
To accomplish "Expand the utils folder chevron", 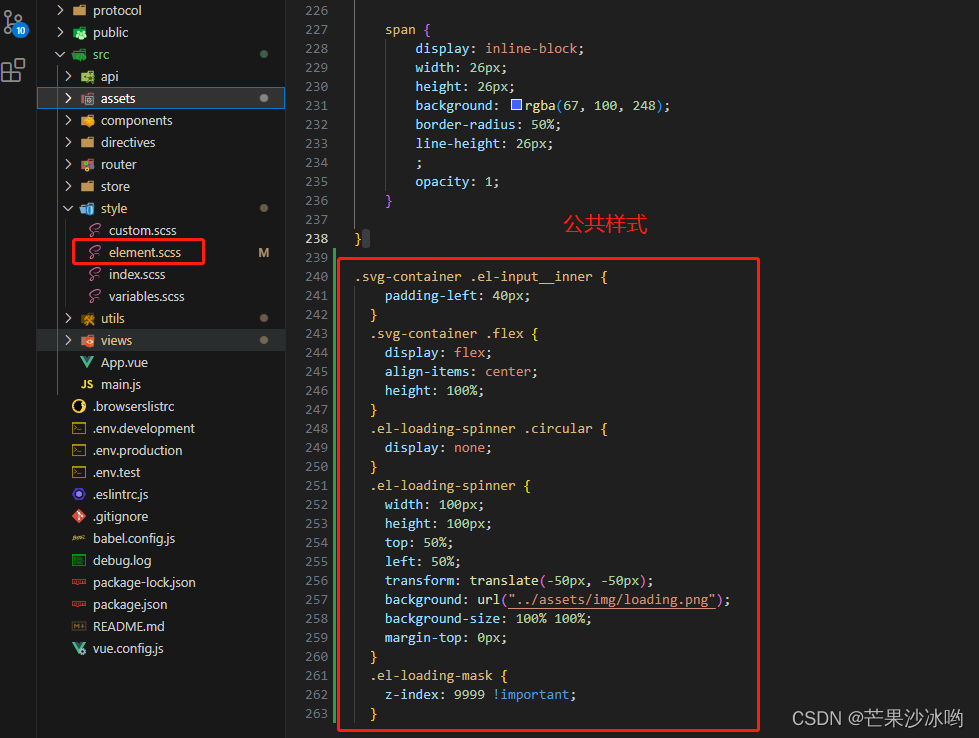I will coord(68,318).
